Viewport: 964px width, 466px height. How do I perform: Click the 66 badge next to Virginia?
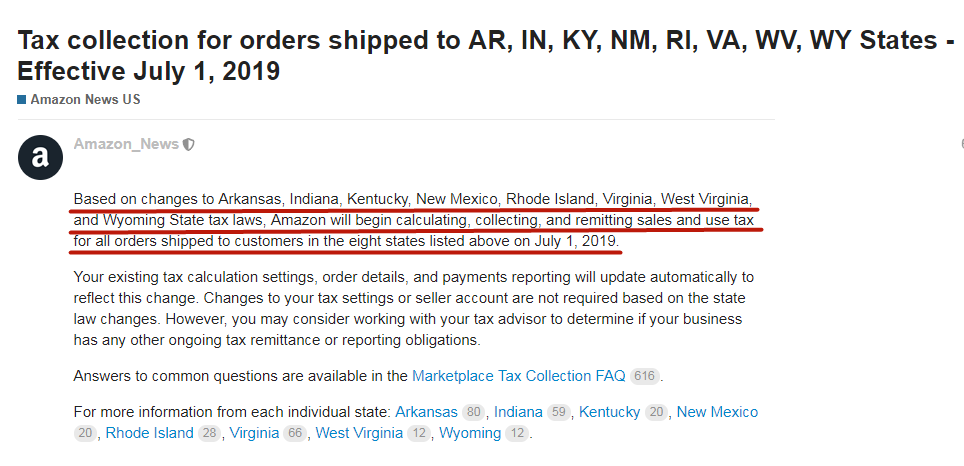(x=295, y=433)
